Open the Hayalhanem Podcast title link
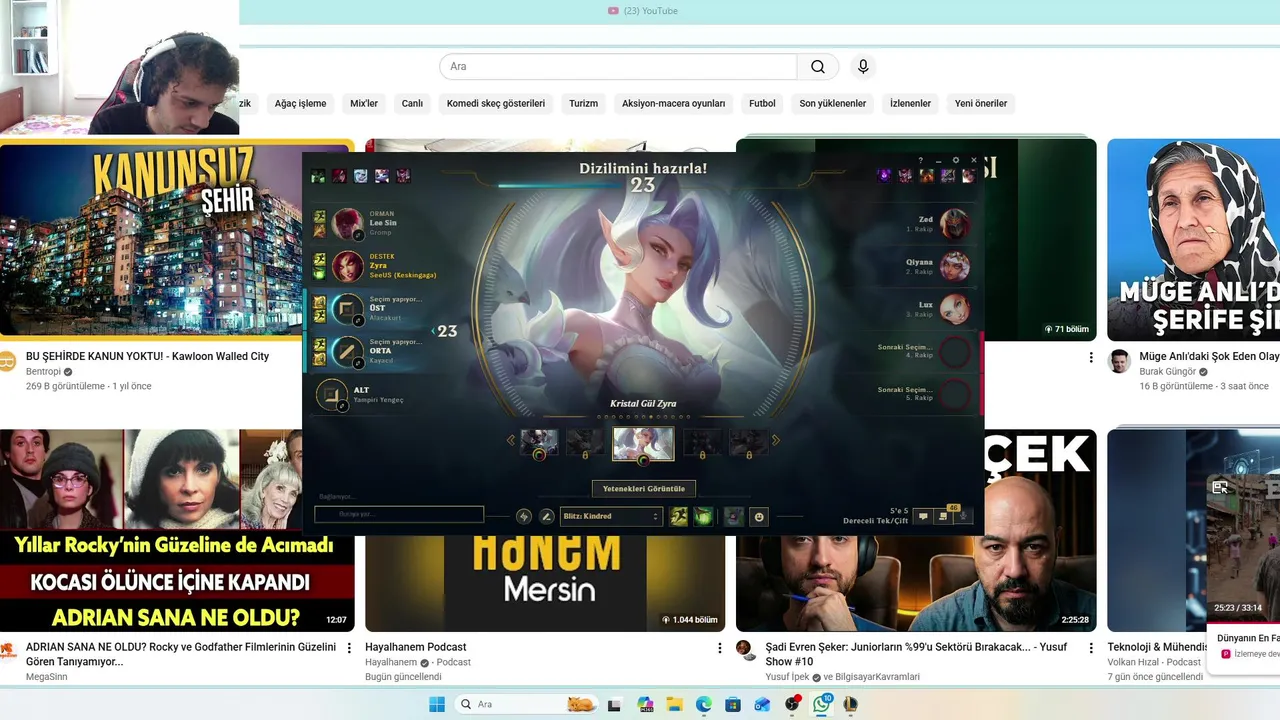 click(x=415, y=647)
